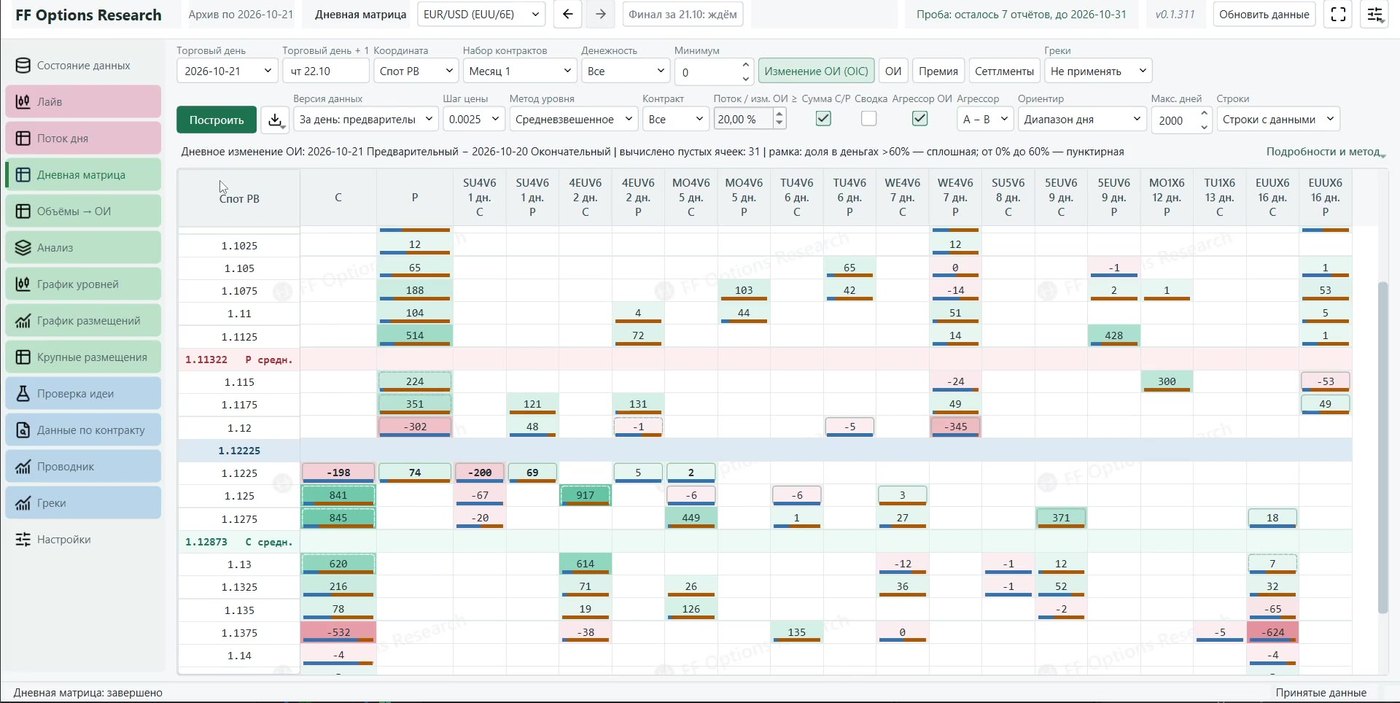Open Настройки settings page
1400x703 pixels.
83,539
